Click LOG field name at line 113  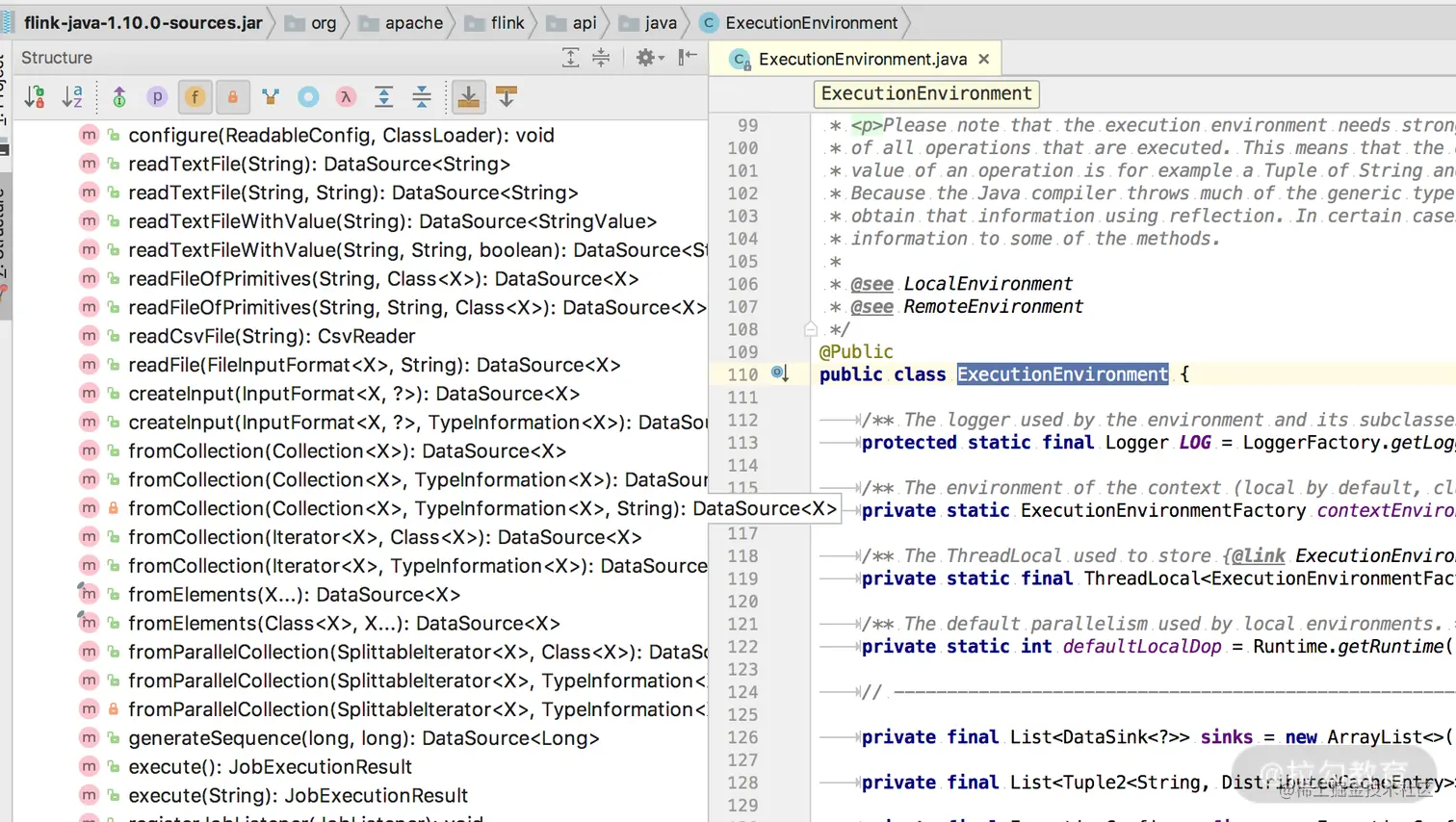[1195, 443]
